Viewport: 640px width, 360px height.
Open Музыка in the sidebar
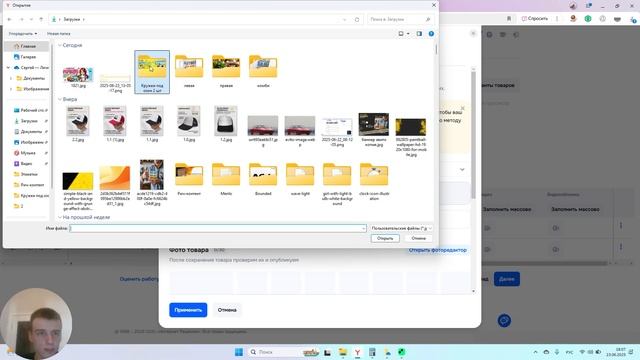coord(30,153)
